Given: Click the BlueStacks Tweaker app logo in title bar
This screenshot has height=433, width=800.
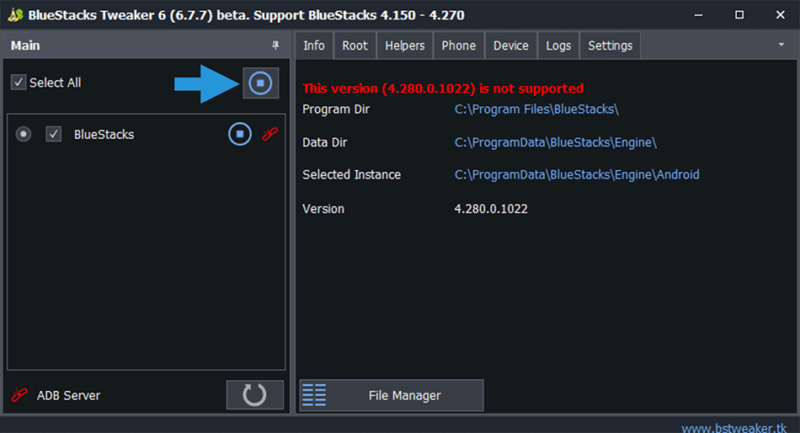Looking at the screenshot, I should pos(15,15).
